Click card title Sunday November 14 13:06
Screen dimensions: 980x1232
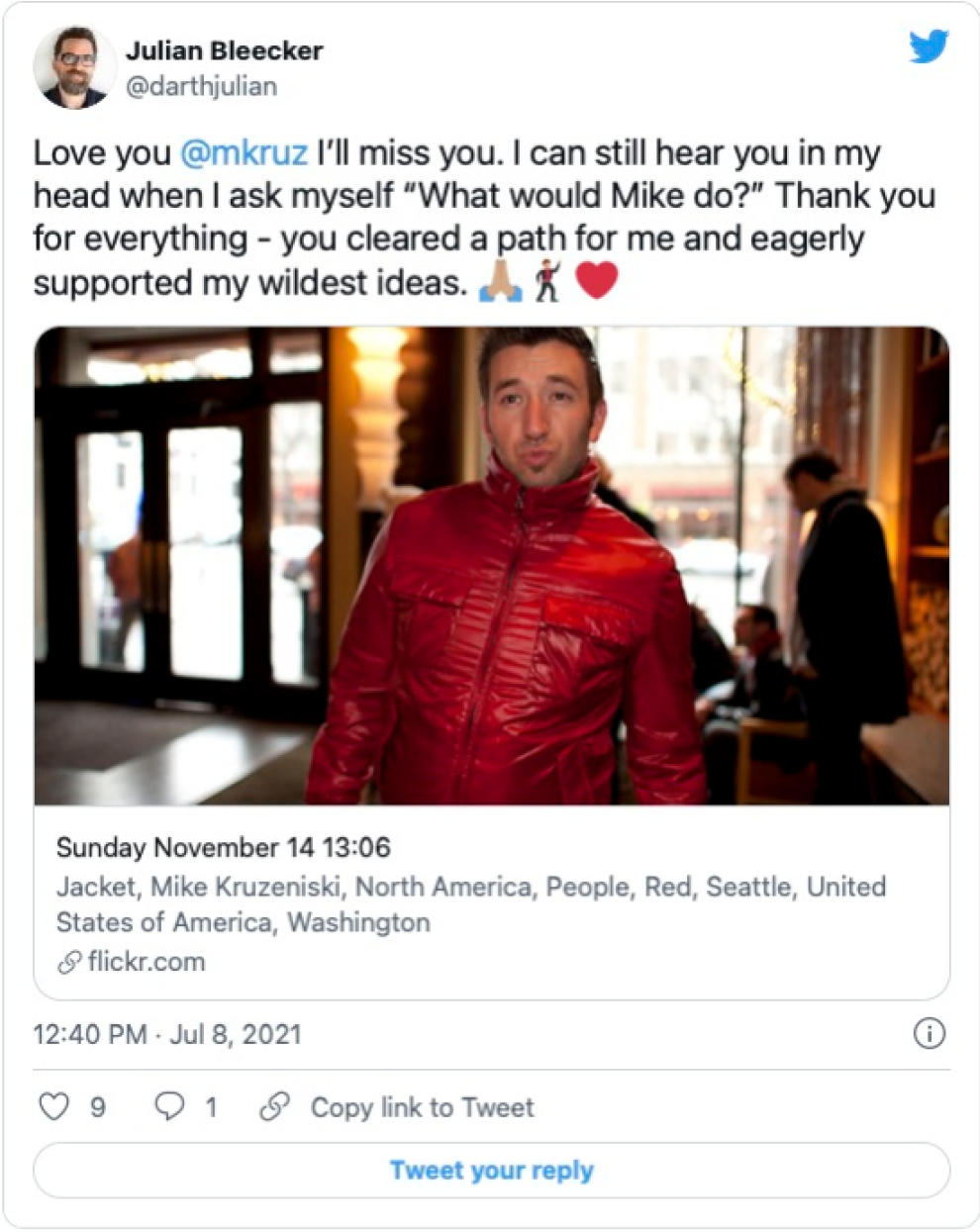point(223,847)
